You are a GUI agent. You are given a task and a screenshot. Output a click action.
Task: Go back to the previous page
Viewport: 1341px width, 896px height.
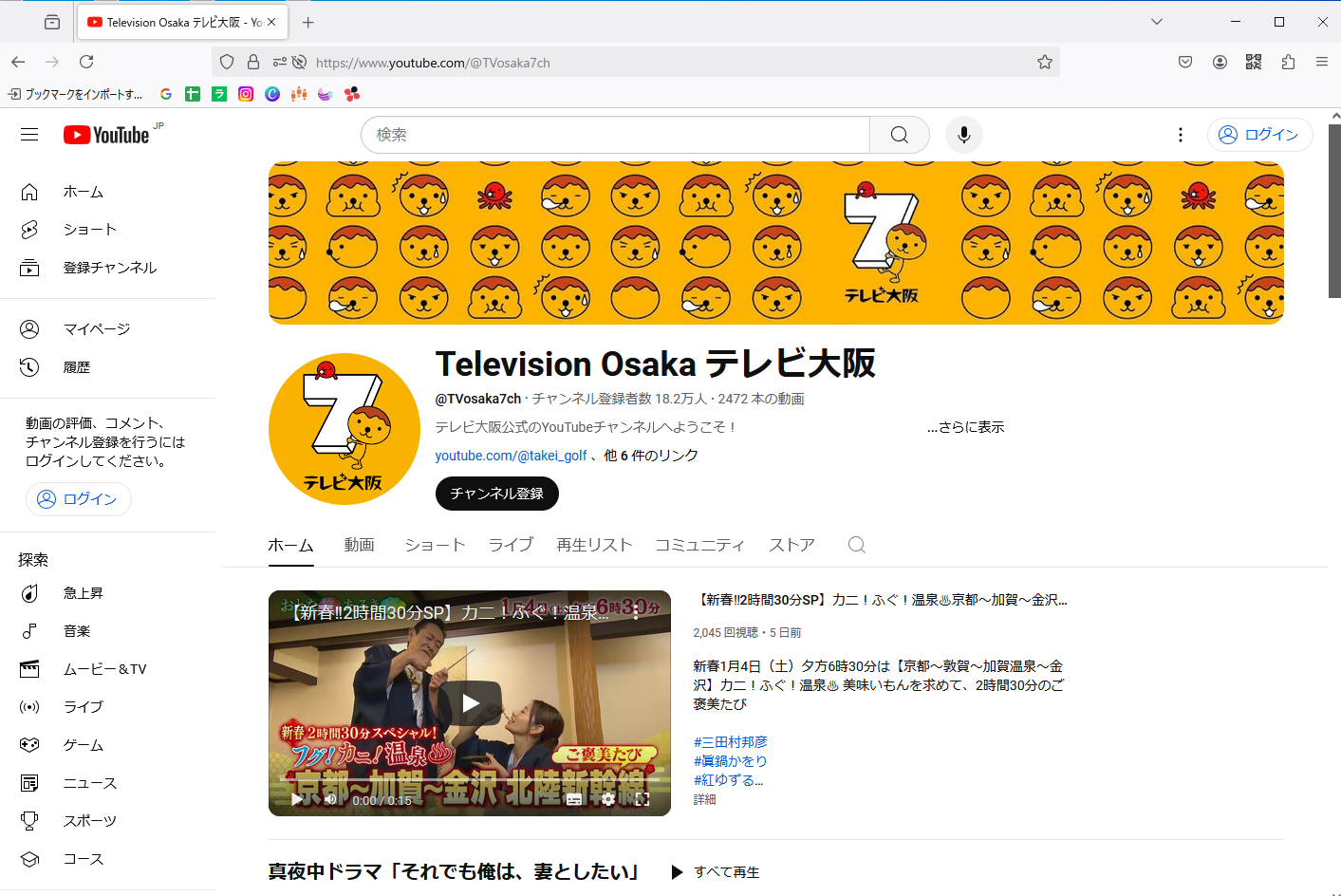pos(18,62)
